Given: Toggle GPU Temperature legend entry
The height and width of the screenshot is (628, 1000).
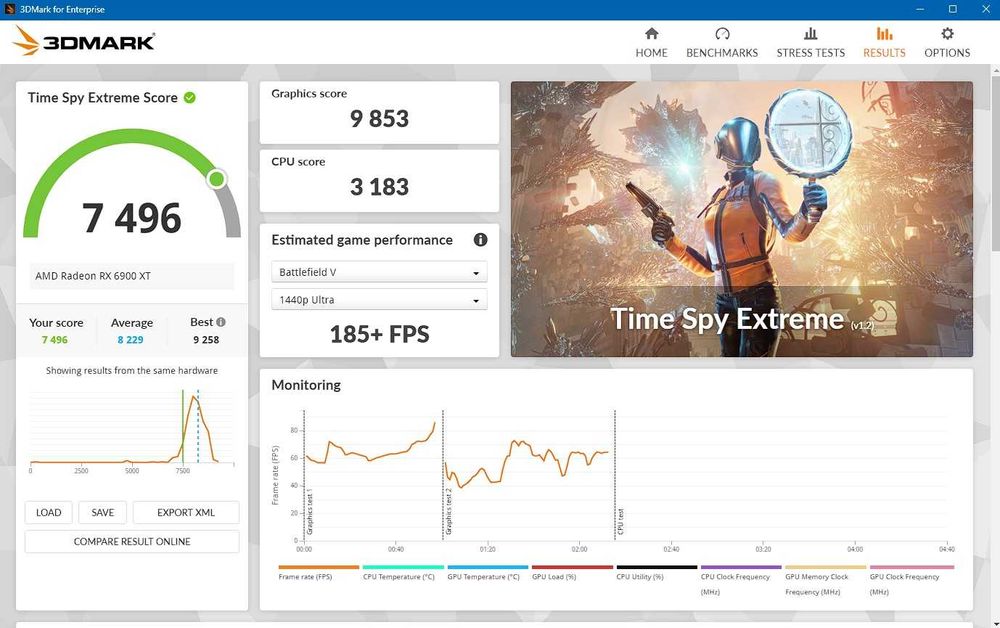Looking at the screenshot, I should 488,573.
